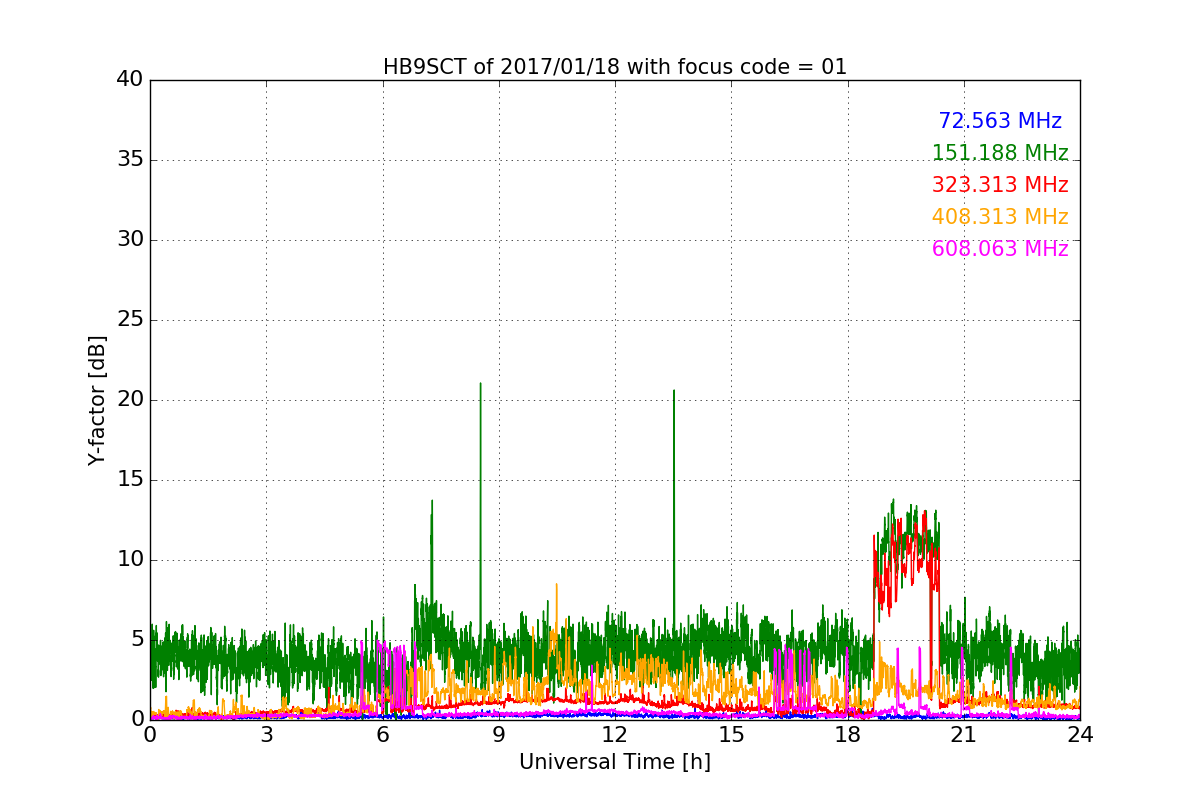Viewport: 1200px width, 800px height.
Task: Click the x-axis tick label '9'
Action: (499, 734)
